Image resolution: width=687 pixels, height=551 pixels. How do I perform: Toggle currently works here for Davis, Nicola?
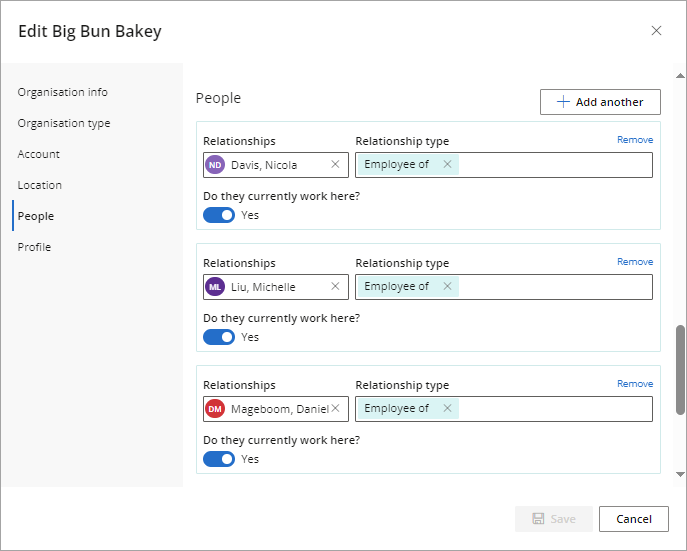pos(219,215)
